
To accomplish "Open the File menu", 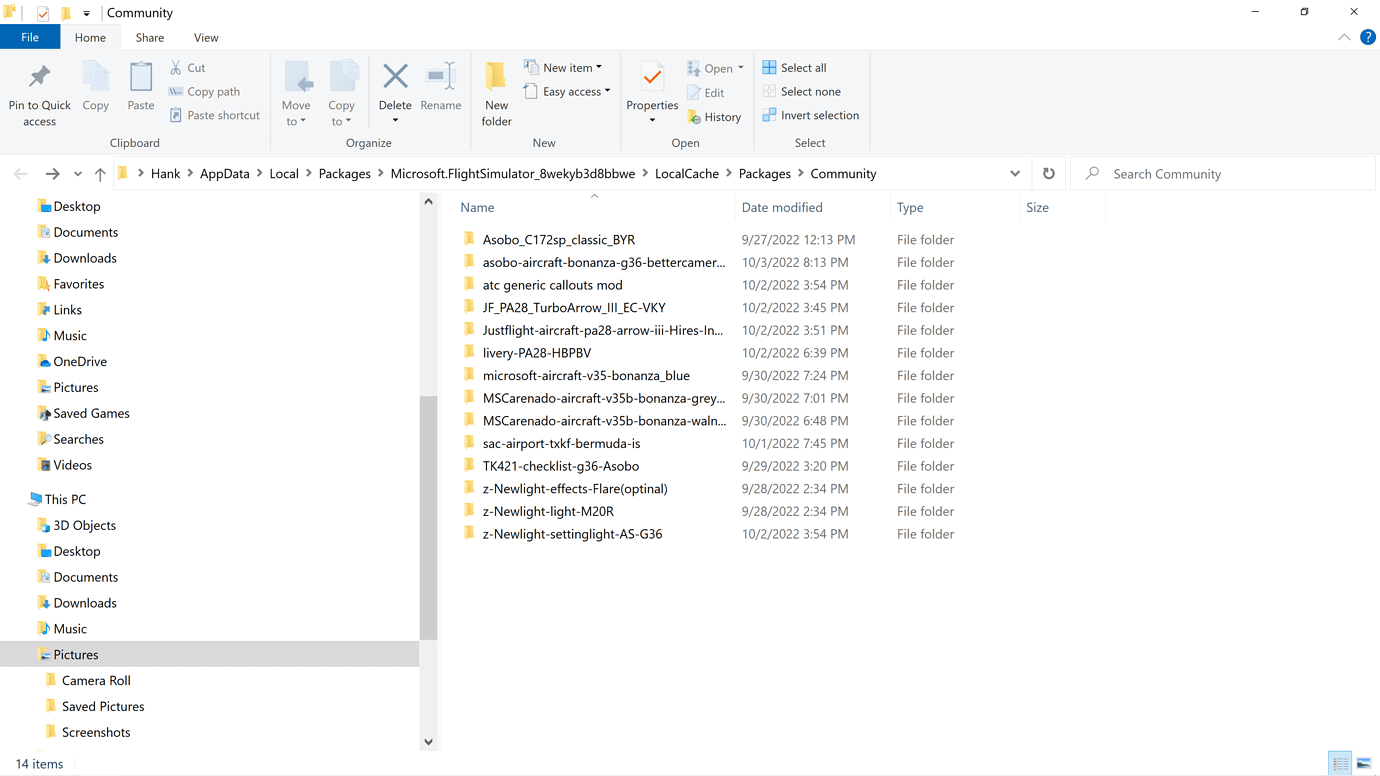I will [x=30, y=37].
